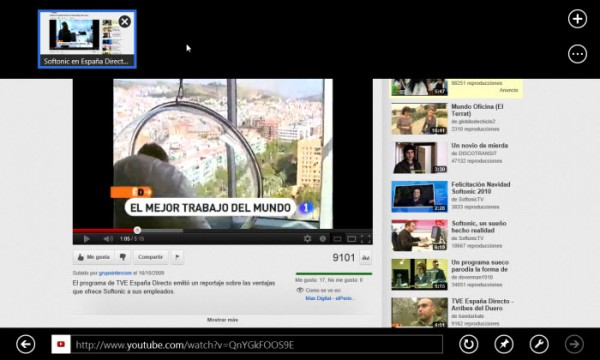Show video statistics chart icon
The height and width of the screenshot is (360, 600).
tap(366, 257)
